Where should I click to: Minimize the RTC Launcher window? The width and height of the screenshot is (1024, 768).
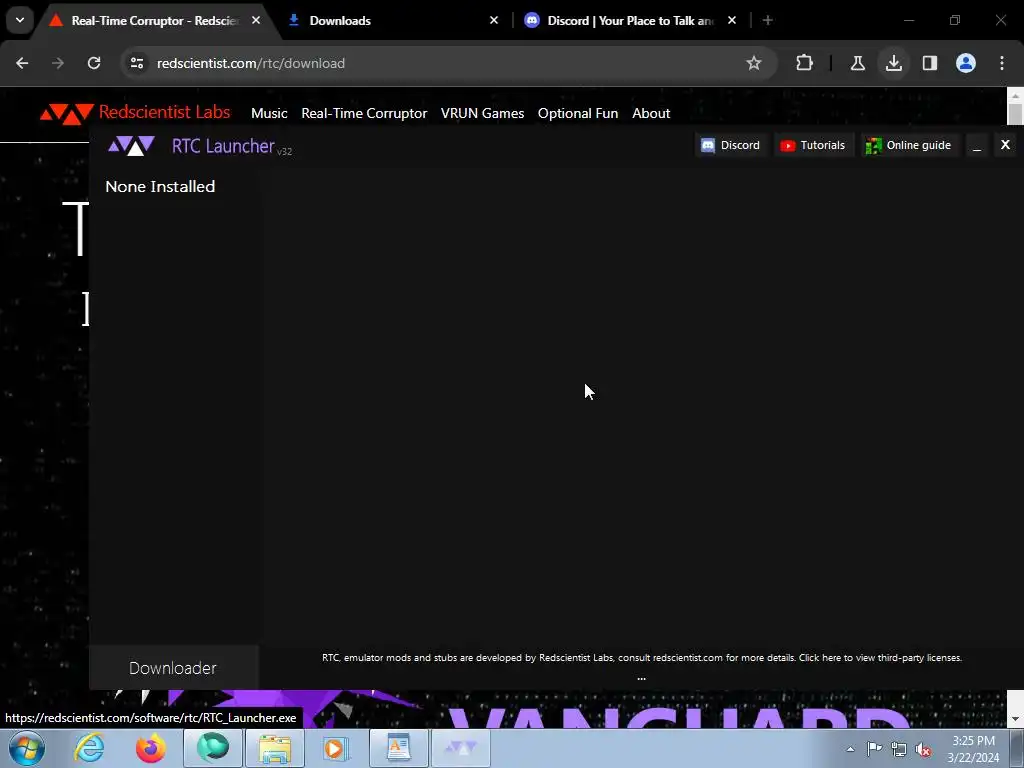tap(976, 145)
